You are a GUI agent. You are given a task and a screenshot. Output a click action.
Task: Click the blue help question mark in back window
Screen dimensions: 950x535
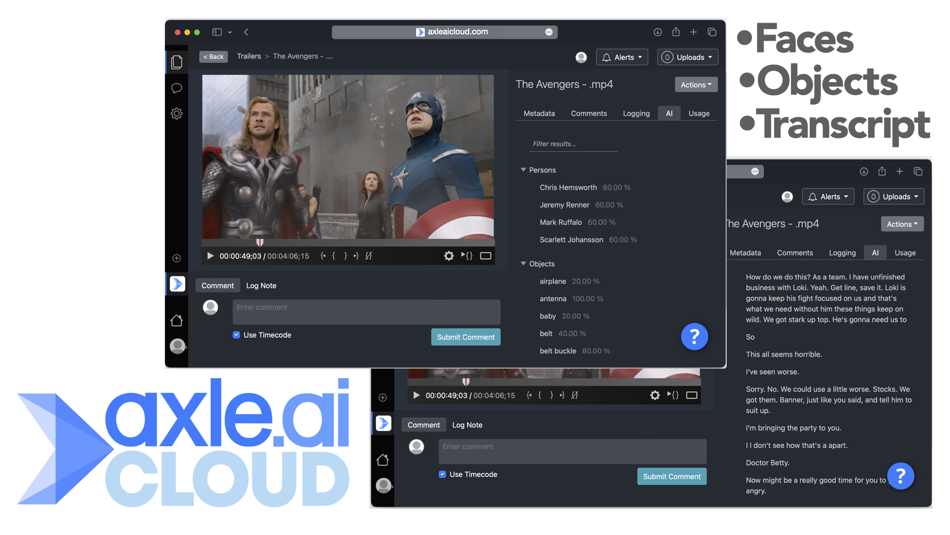(900, 476)
